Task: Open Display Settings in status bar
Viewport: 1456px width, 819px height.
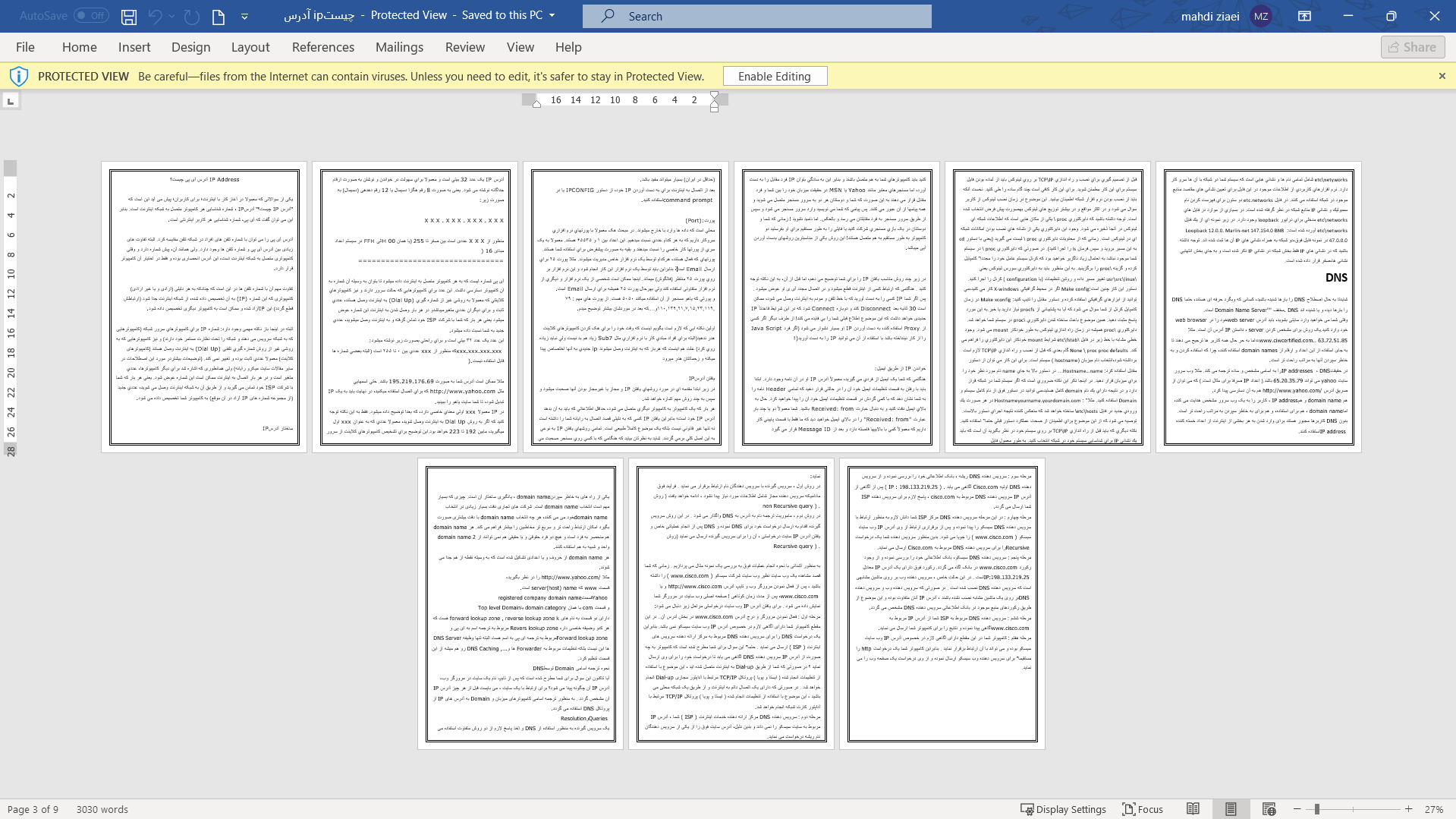Action: point(1063,809)
